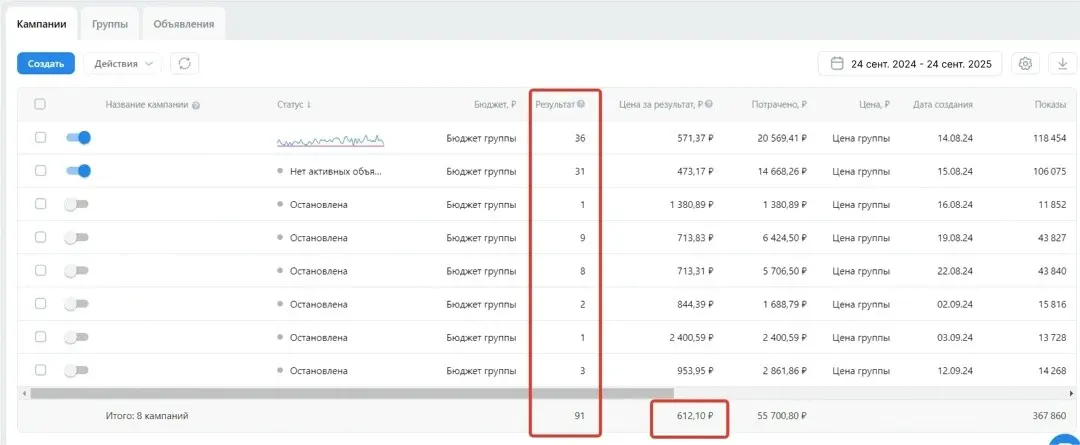
Task: Tick the select-all checkbox in table header
Action: 40,104
